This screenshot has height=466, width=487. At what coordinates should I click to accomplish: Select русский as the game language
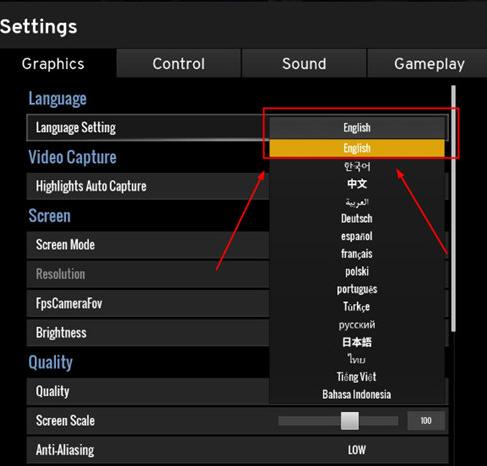[357, 324]
